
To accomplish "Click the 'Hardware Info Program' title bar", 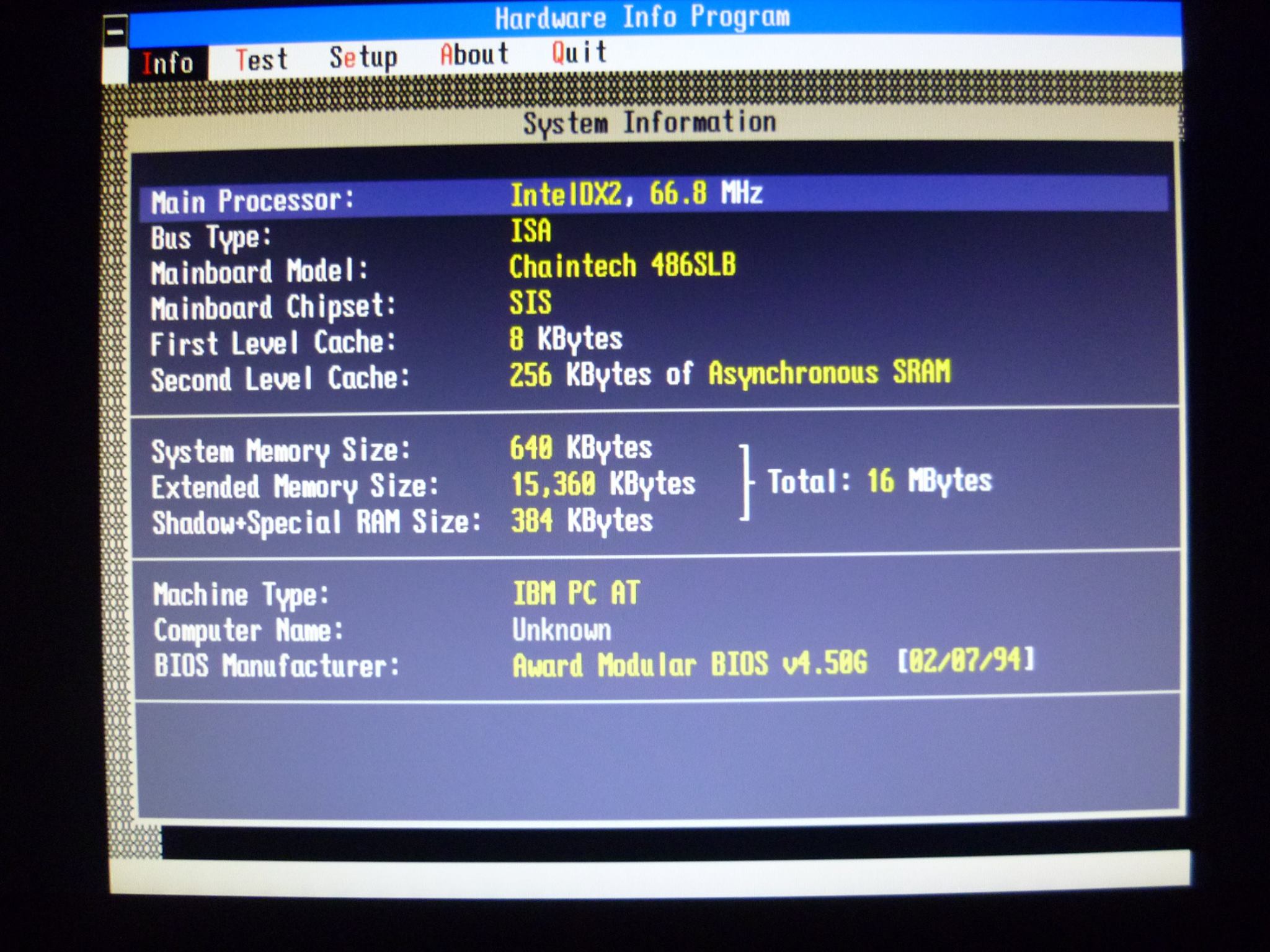I will click(x=643, y=17).
